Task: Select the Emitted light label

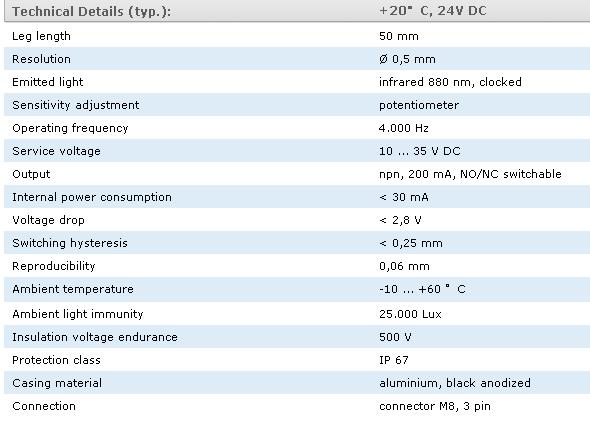Action: coord(48,82)
